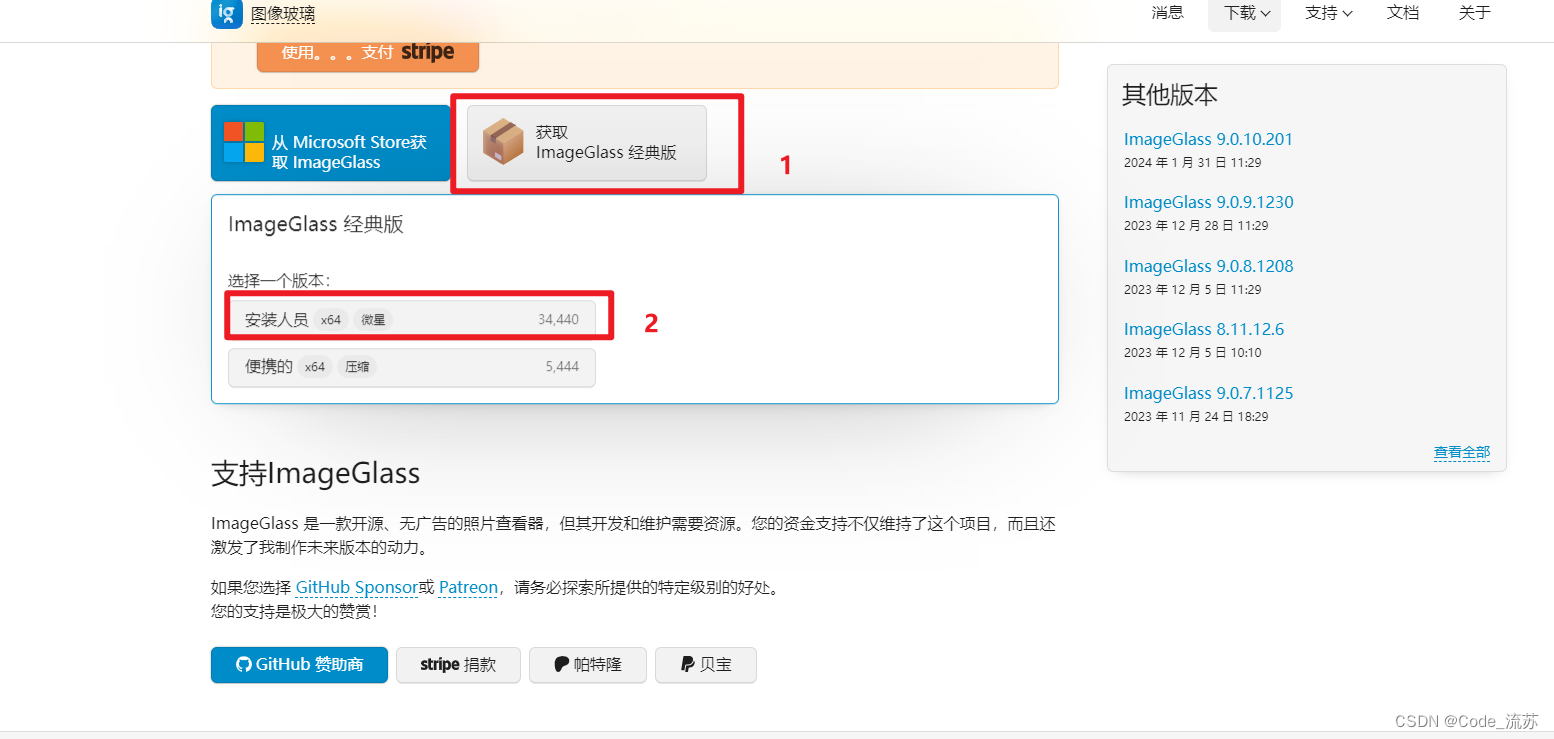Click the 微星 tag on installer row

[x=373, y=320]
